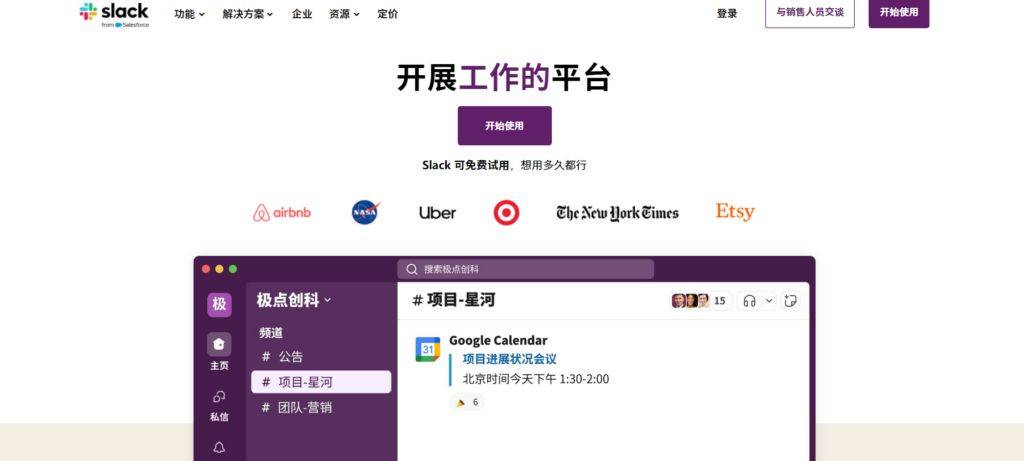This screenshot has height=461, width=1024.
Task: Click the bell notifications icon in sidebar
Action: click(219, 447)
